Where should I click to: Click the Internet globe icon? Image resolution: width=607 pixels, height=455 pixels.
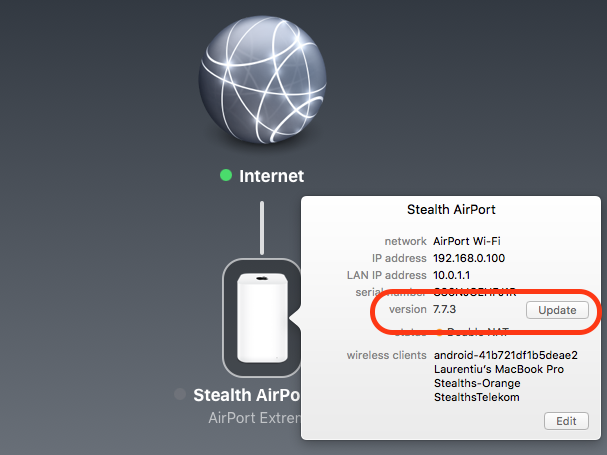[262, 80]
